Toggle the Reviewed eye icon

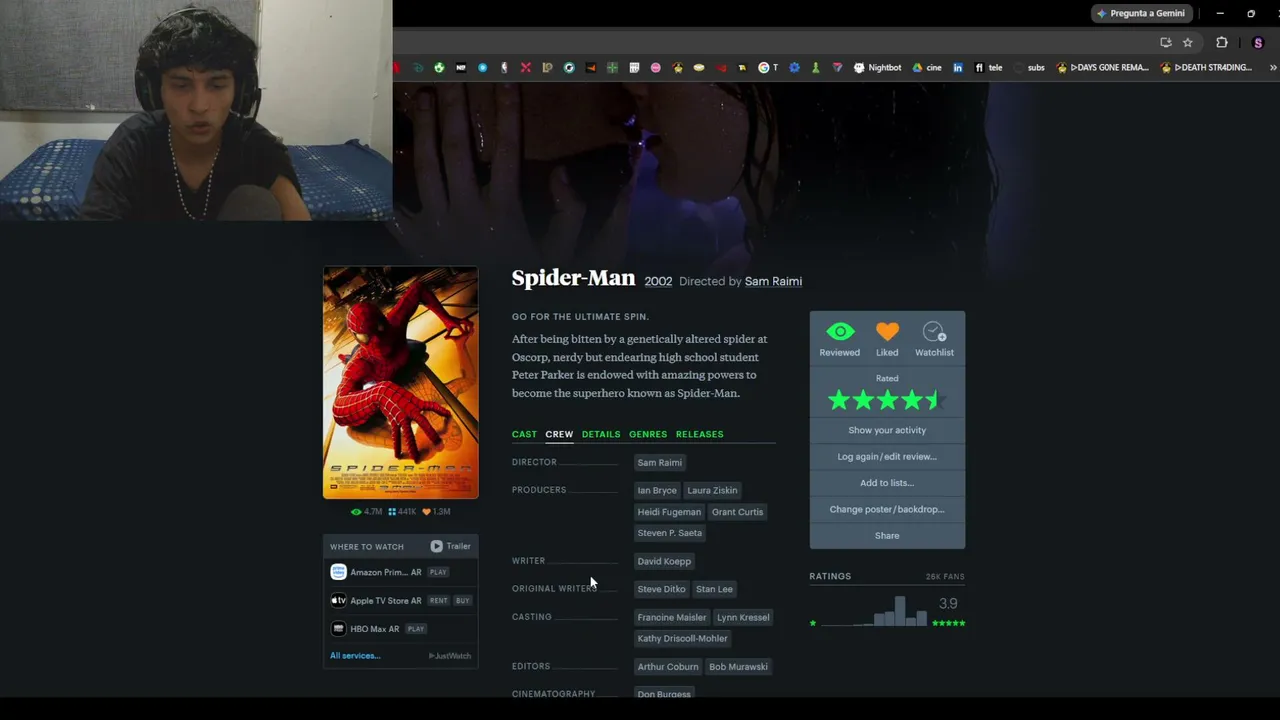click(x=840, y=331)
